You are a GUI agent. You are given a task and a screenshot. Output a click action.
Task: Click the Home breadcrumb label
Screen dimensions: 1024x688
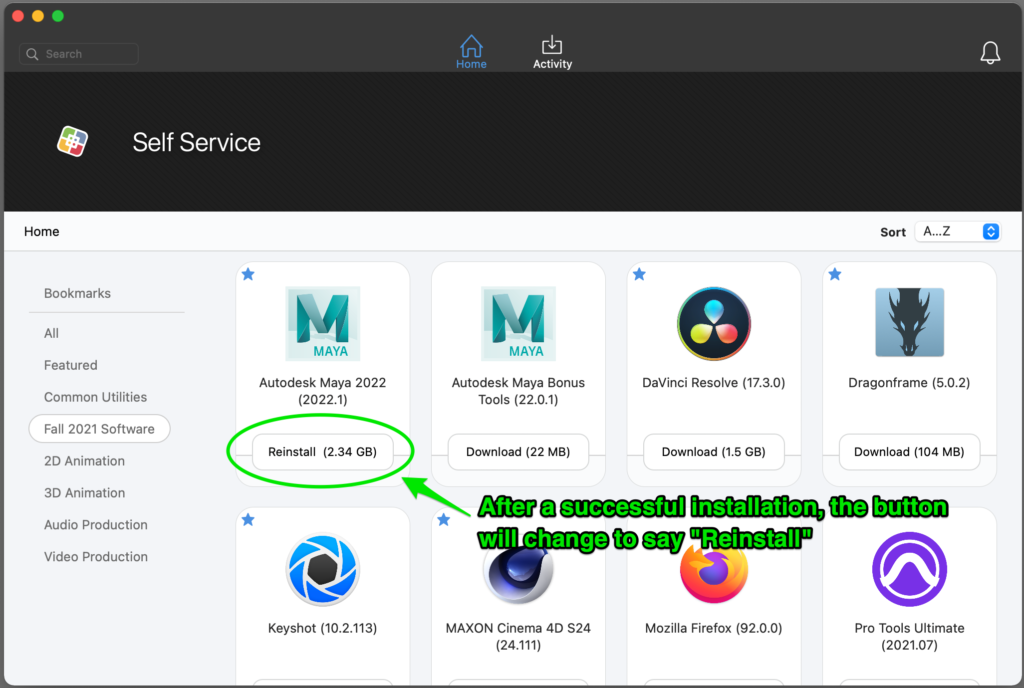point(42,232)
